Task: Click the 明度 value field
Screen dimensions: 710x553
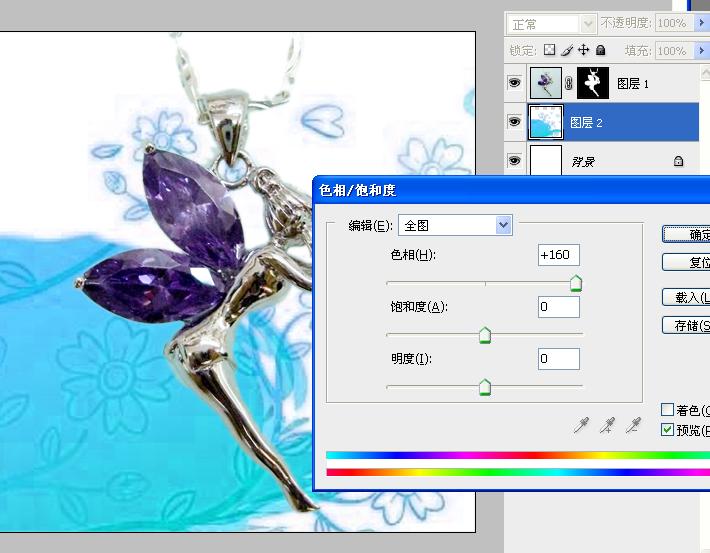Action: pyautogui.click(x=559, y=359)
